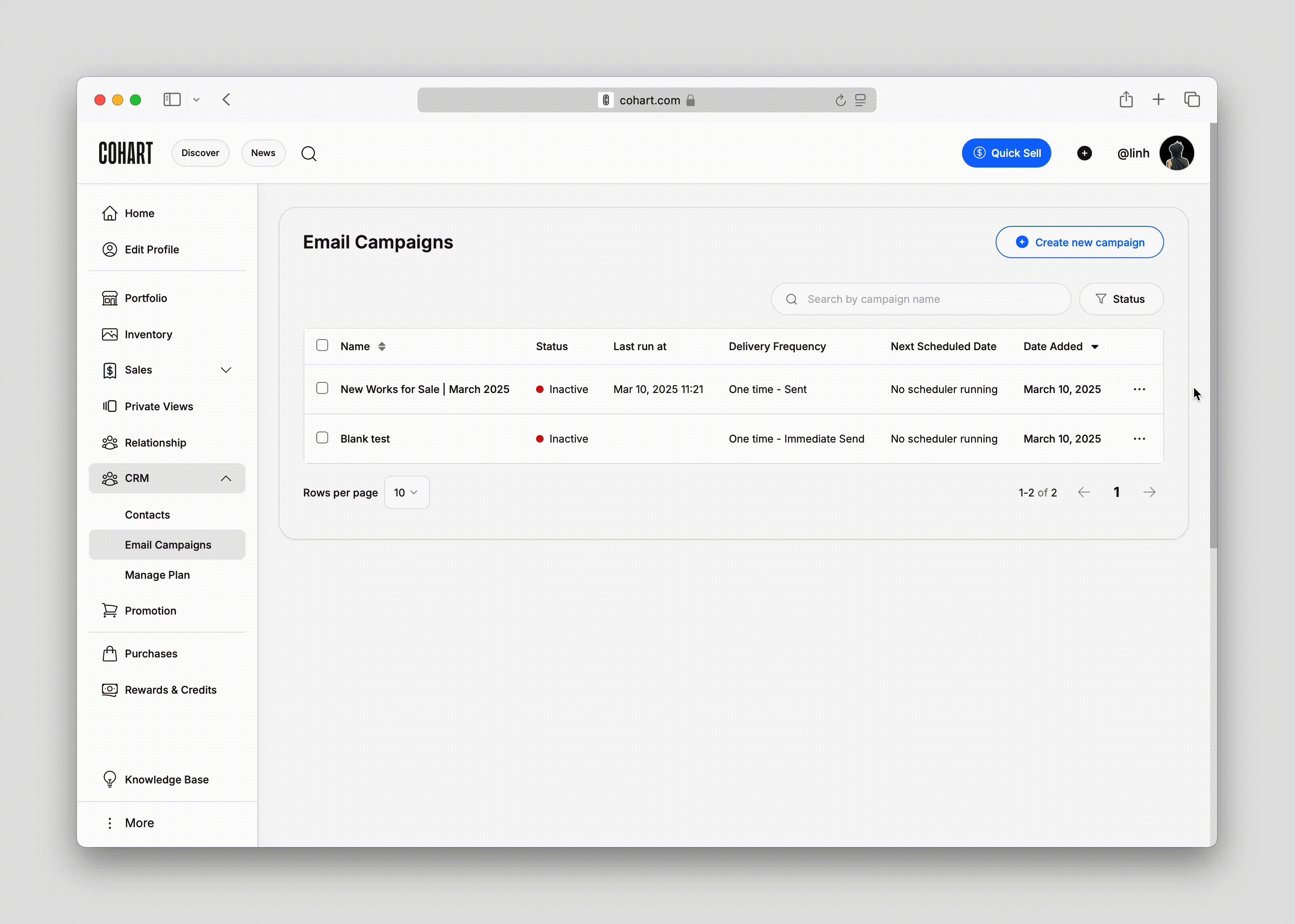Toggle Safari sidebar icon
The width and height of the screenshot is (1295, 924).
point(172,100)
